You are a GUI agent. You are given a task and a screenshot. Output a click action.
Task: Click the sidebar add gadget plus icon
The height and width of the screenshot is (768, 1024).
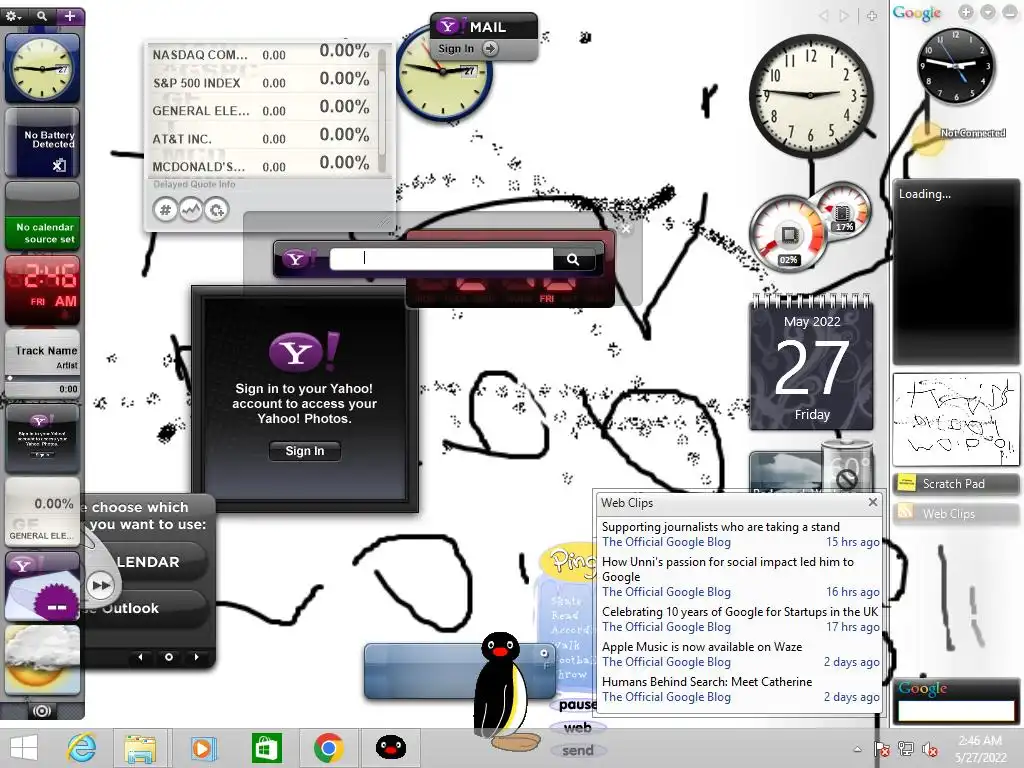click(872, 16)
